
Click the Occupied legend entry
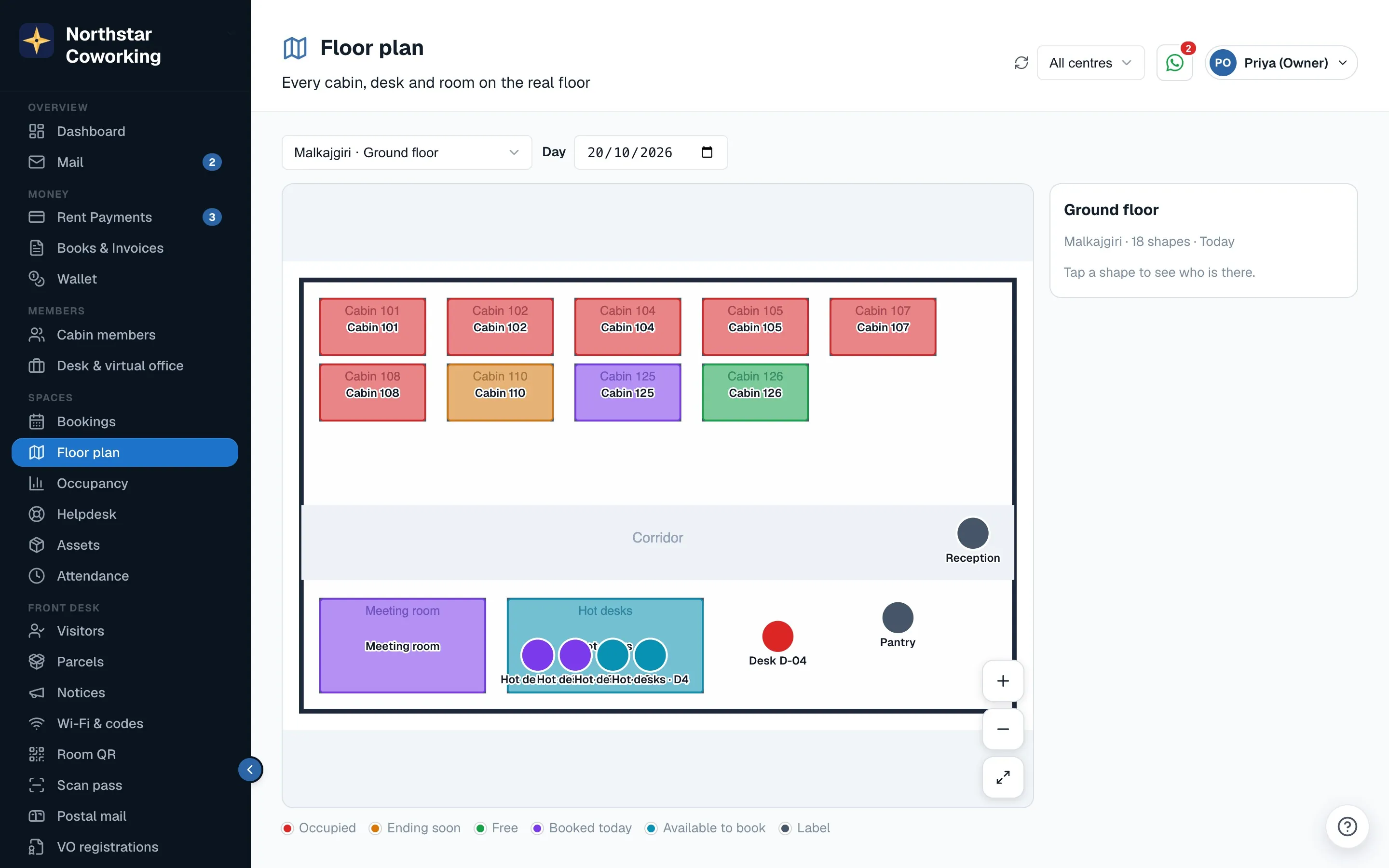click(x=319, y=828)
